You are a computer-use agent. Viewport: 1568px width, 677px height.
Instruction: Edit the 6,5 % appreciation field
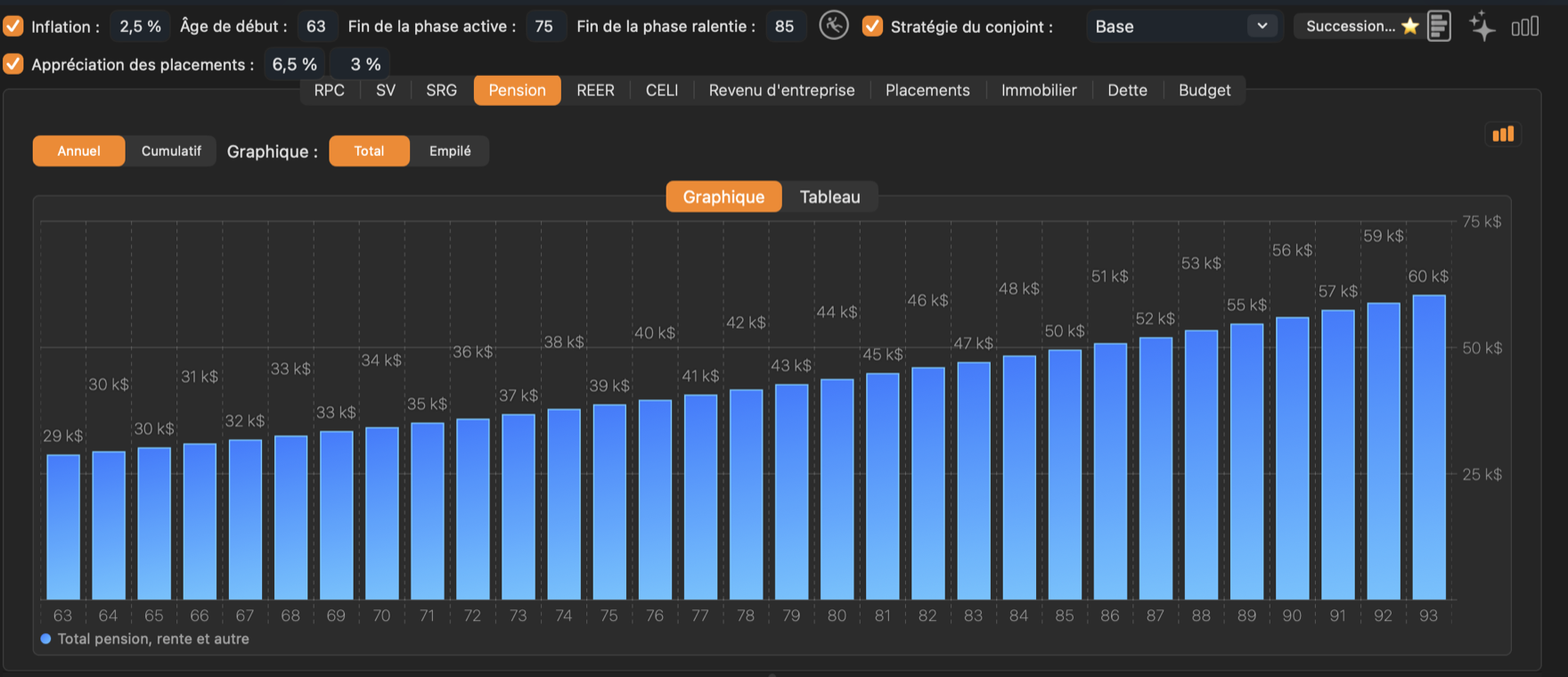point(295,64)
